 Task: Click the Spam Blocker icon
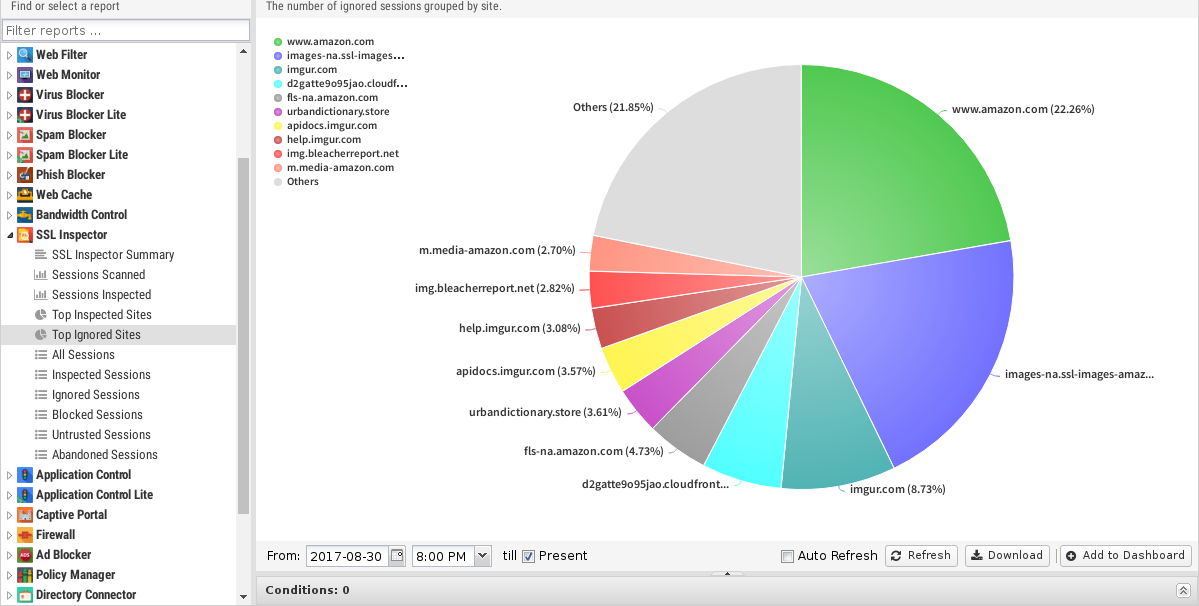point(25,135)
